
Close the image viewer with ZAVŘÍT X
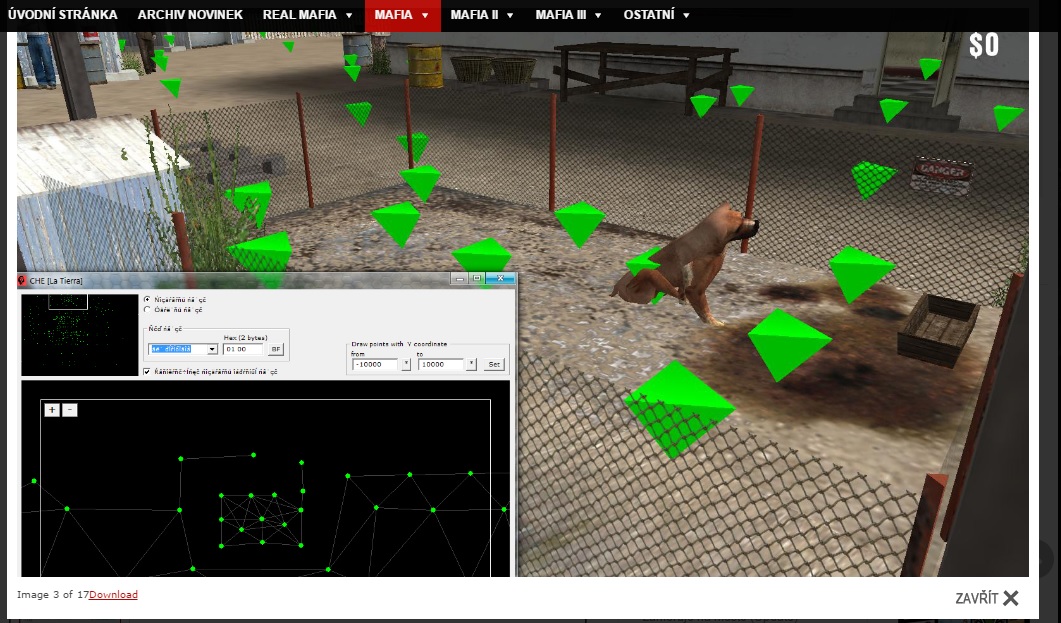pos(986,598)
